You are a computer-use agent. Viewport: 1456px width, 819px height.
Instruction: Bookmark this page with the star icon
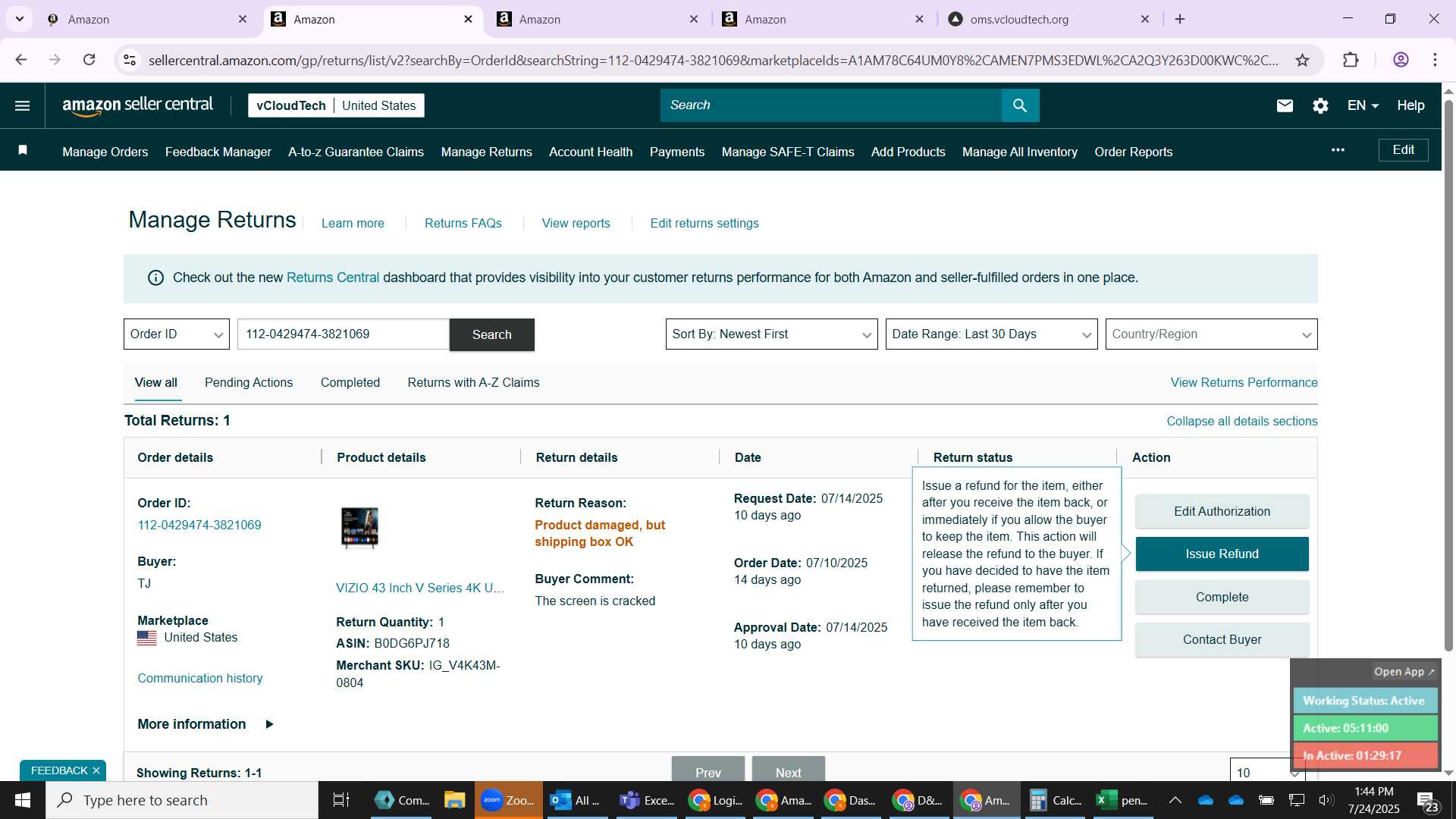click(1302, 60)
